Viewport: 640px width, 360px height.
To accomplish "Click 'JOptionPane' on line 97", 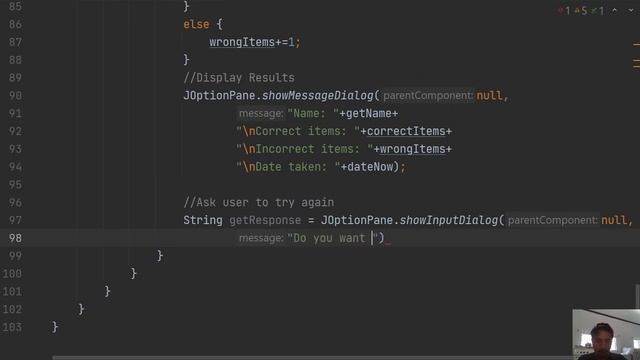I will coord(357,220).
